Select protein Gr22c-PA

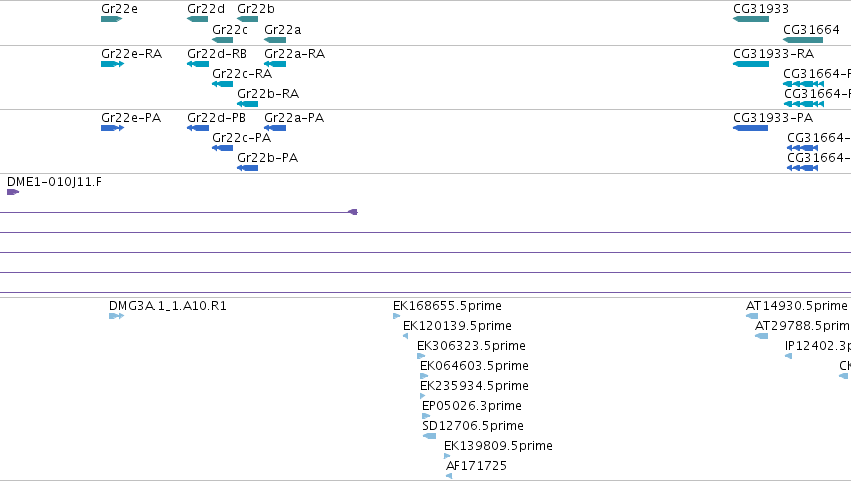click(242, 138)
